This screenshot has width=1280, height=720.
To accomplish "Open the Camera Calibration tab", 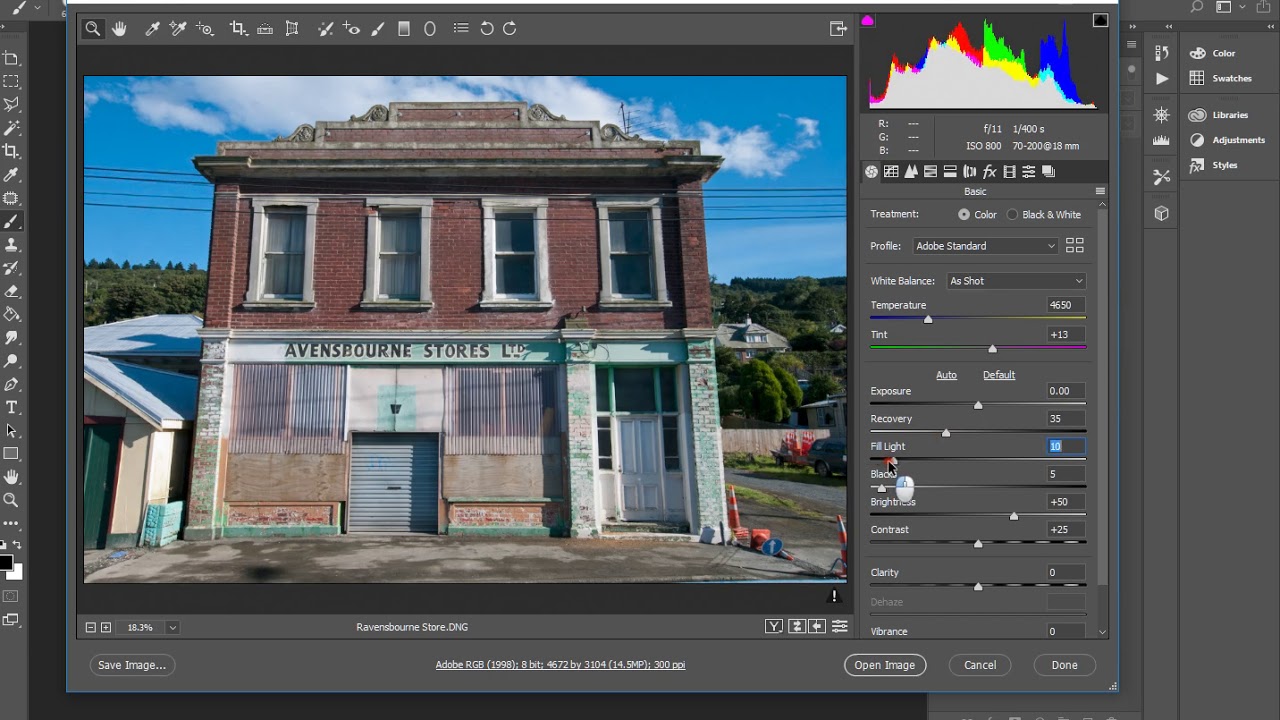I will point(1009,172).
